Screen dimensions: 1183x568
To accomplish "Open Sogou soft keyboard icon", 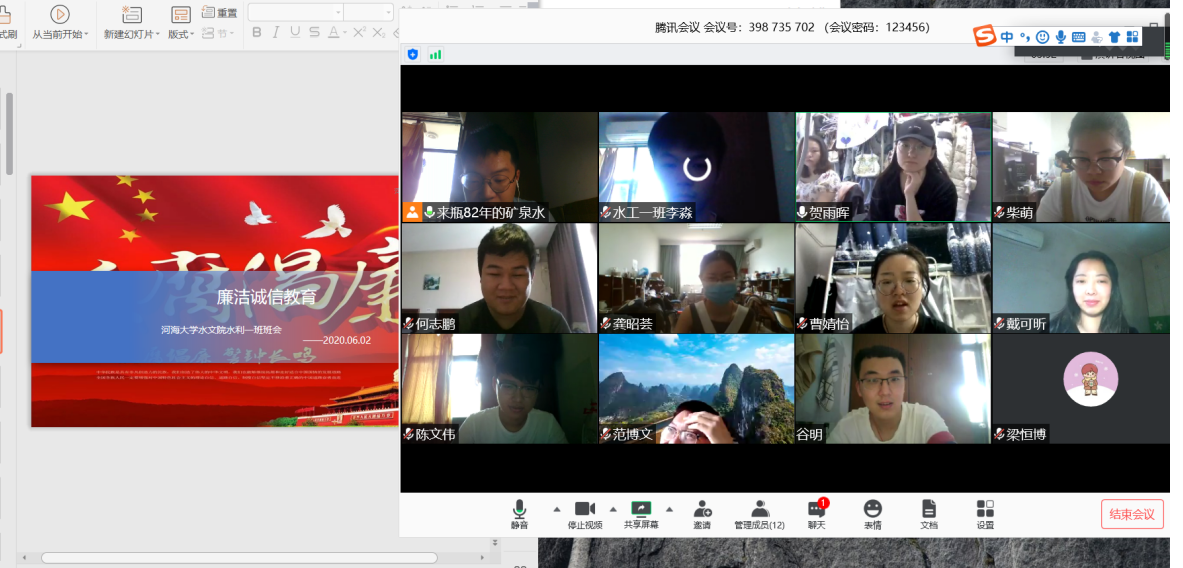I will click(1078, 36).
